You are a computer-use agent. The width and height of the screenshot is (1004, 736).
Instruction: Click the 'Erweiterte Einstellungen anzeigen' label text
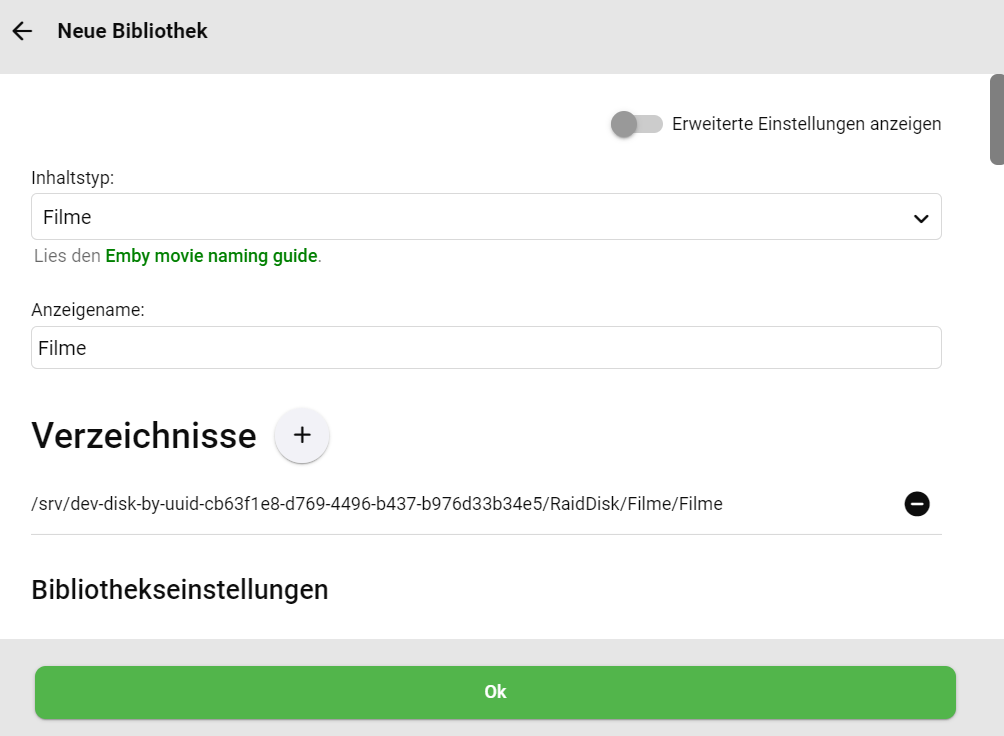coord(806,124)
